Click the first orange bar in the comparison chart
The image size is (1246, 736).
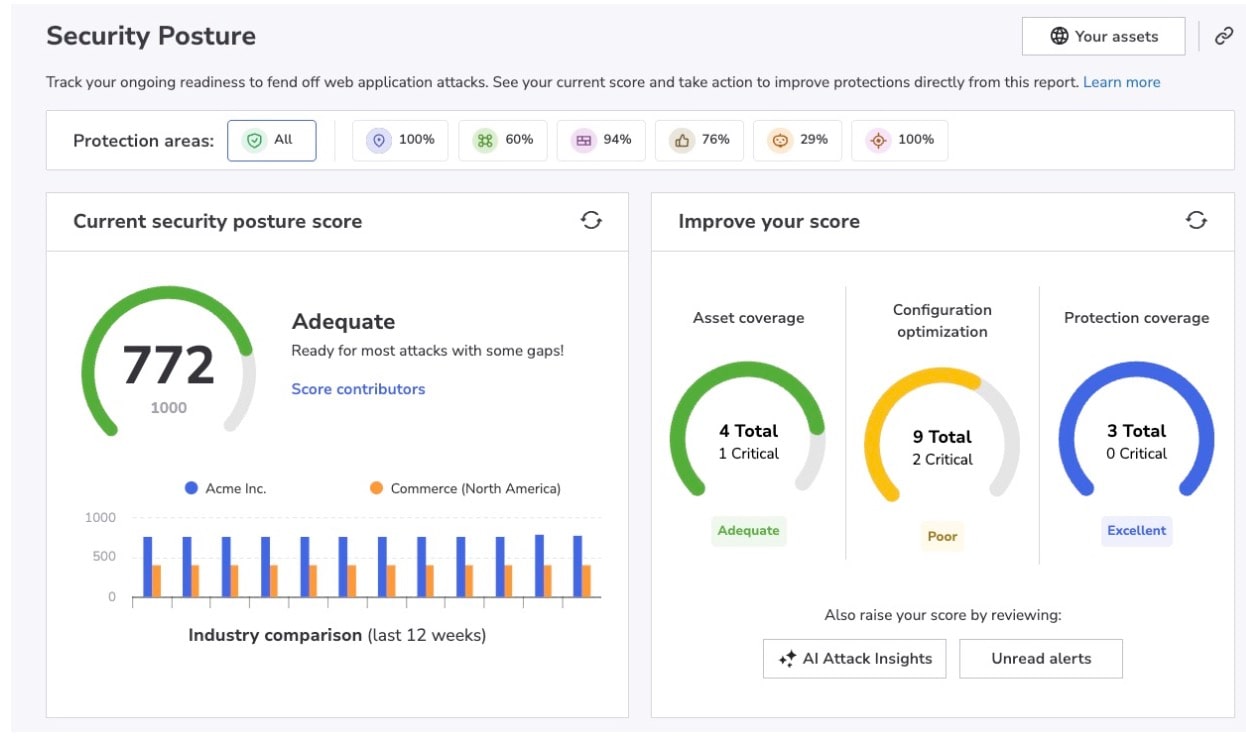pos(157,581)
